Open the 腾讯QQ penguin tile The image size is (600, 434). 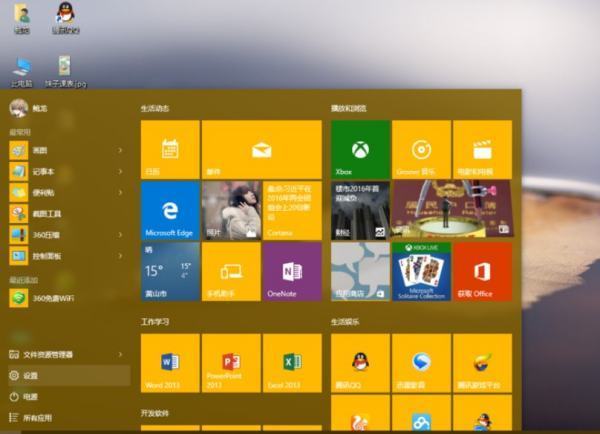pos(360,363)
